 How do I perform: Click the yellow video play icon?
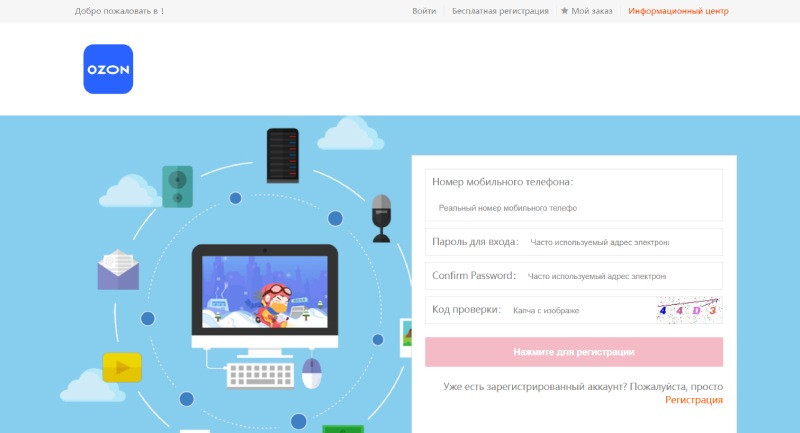click(x=122, y=367)
